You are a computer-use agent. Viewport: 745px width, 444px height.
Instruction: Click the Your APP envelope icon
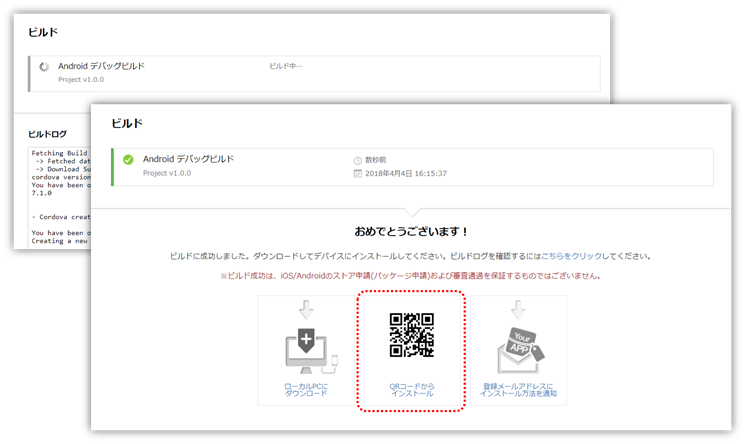tap(520, 350)
